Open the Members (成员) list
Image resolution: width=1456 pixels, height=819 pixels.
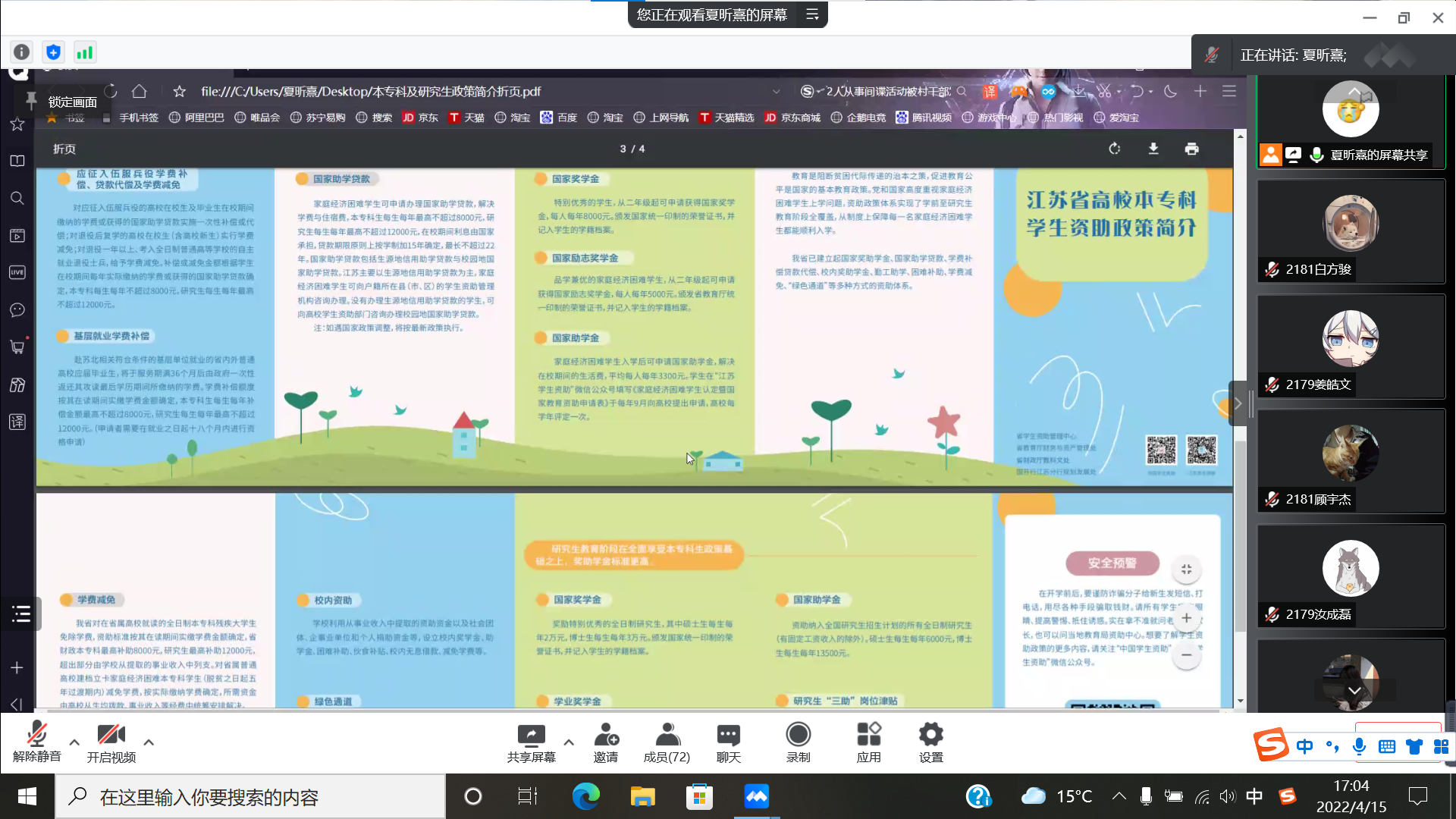(667, 736)
